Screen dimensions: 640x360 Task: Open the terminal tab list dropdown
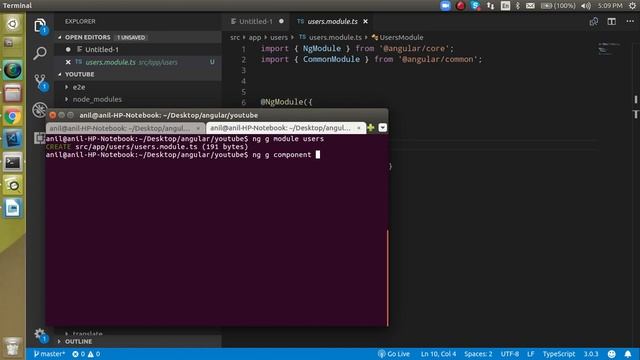pos(382,128)
